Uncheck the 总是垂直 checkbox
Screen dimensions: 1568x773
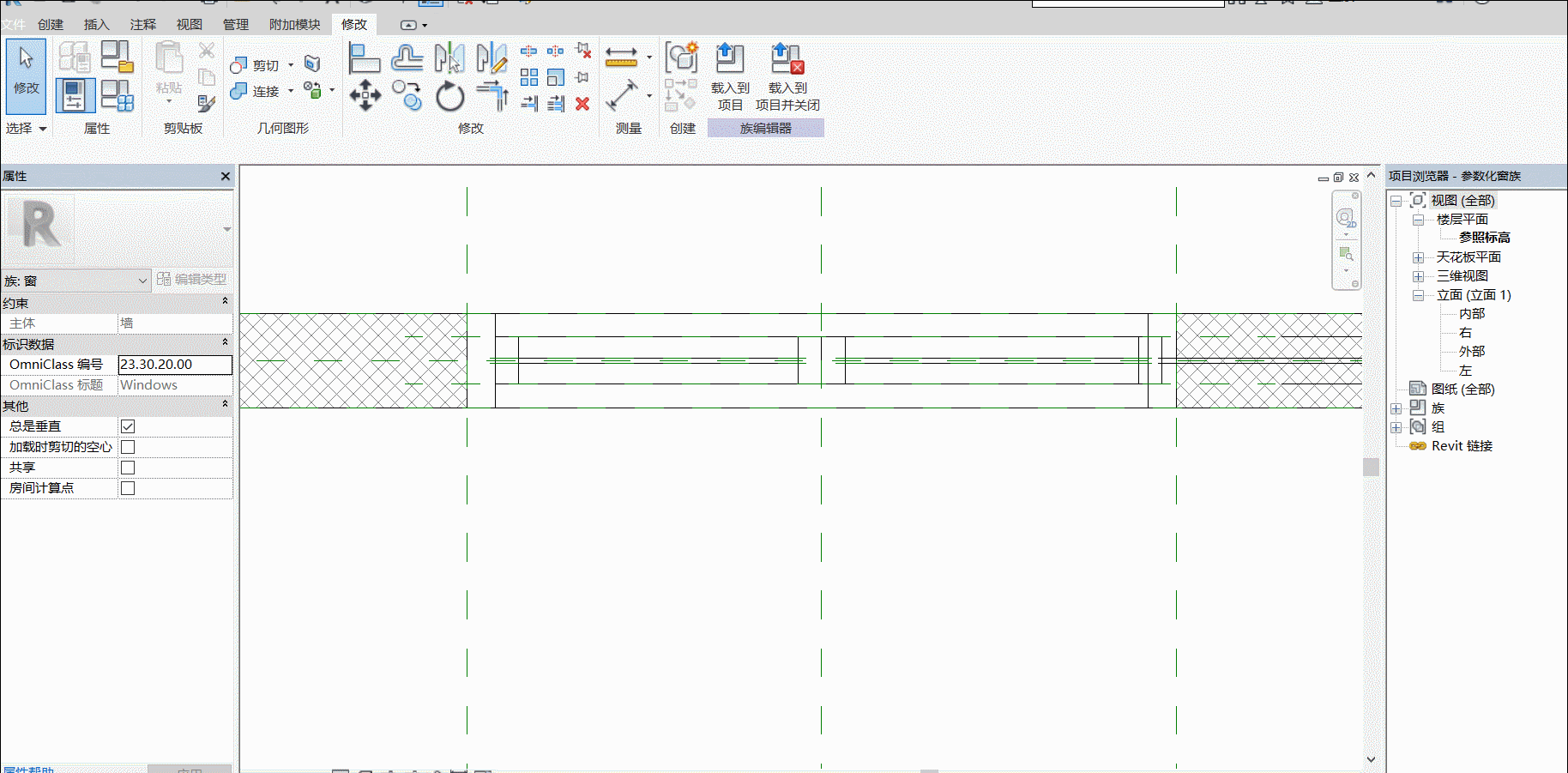128,426
